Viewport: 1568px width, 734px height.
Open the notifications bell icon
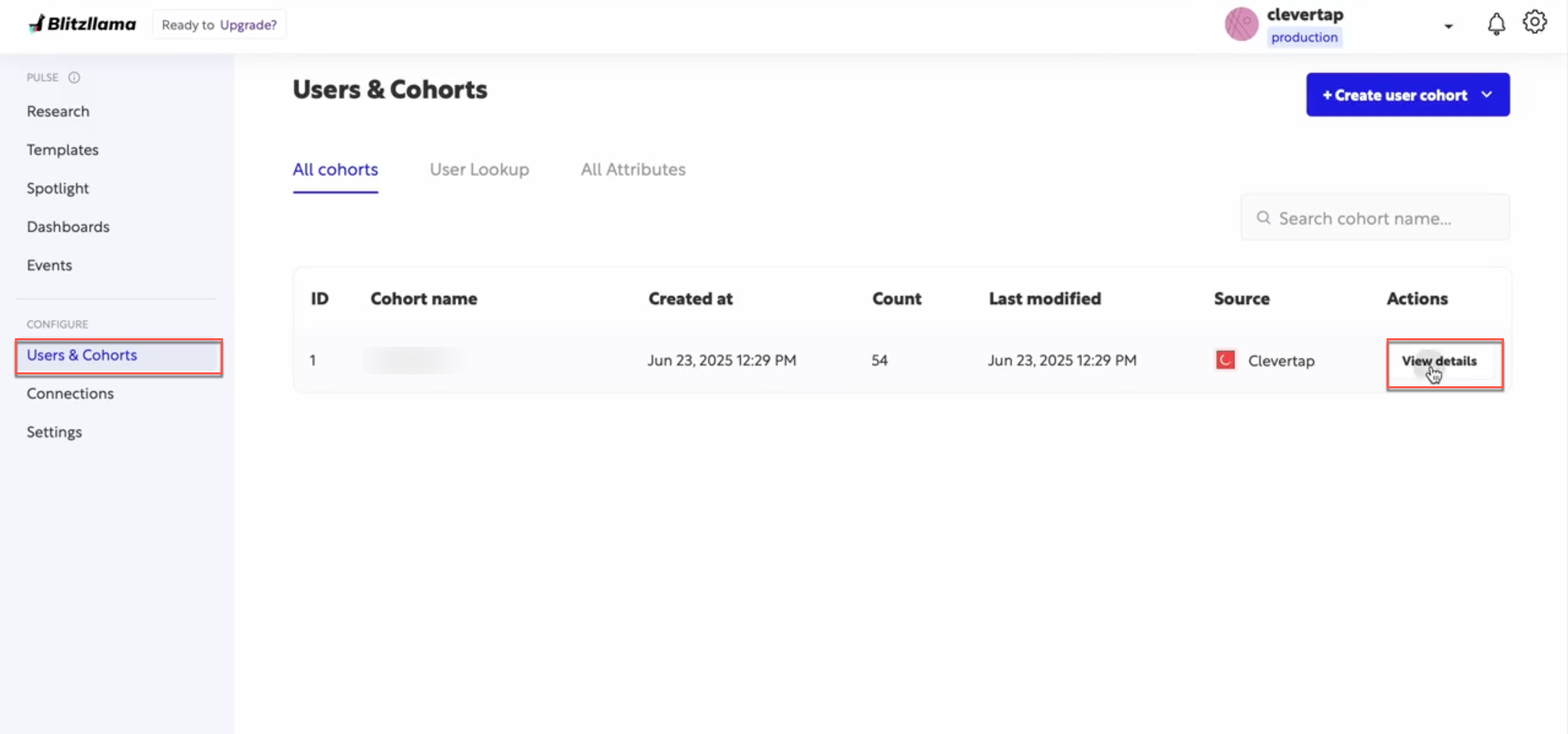[1496, 25]
